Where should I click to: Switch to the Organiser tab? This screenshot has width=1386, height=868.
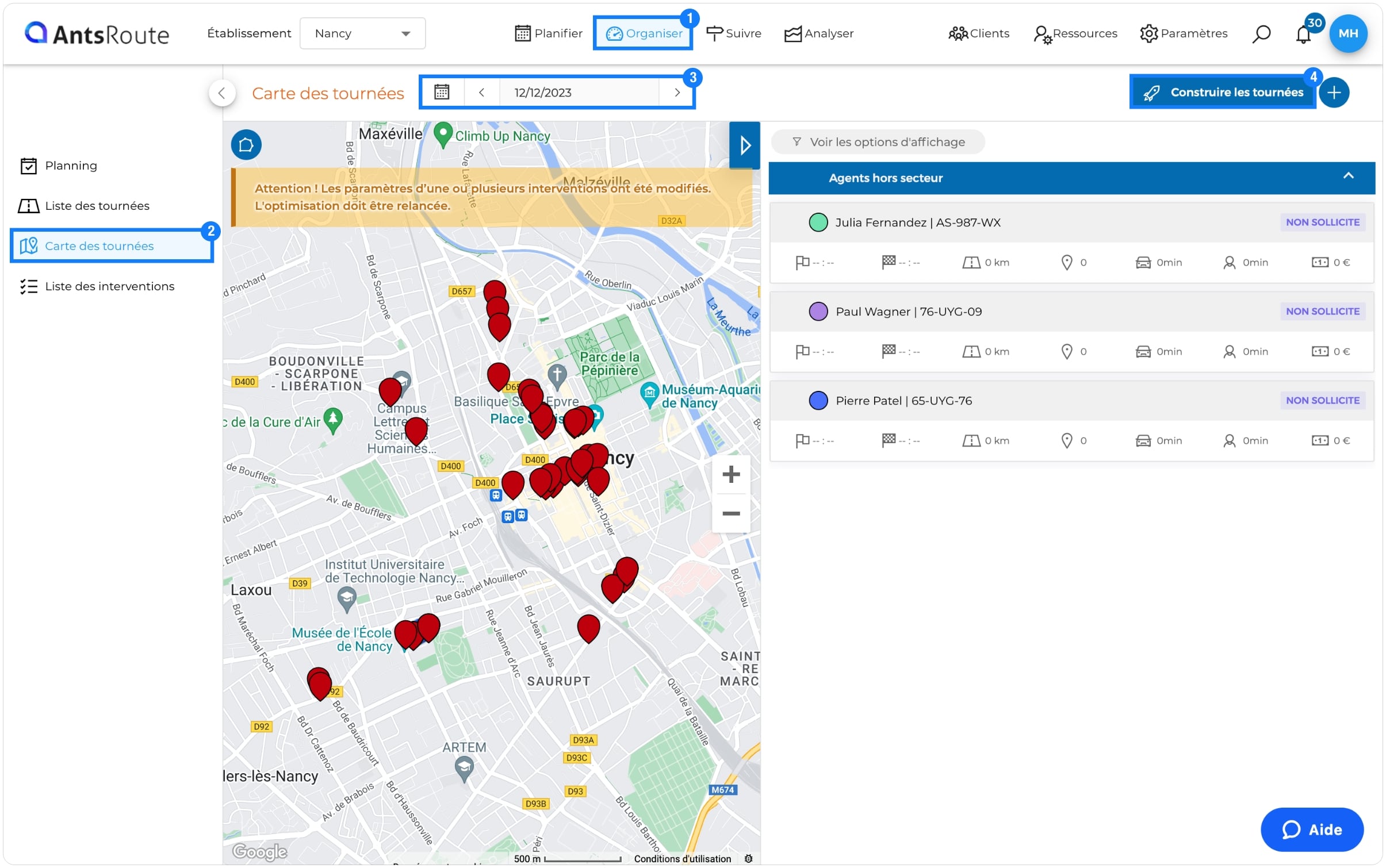(643, 33)
